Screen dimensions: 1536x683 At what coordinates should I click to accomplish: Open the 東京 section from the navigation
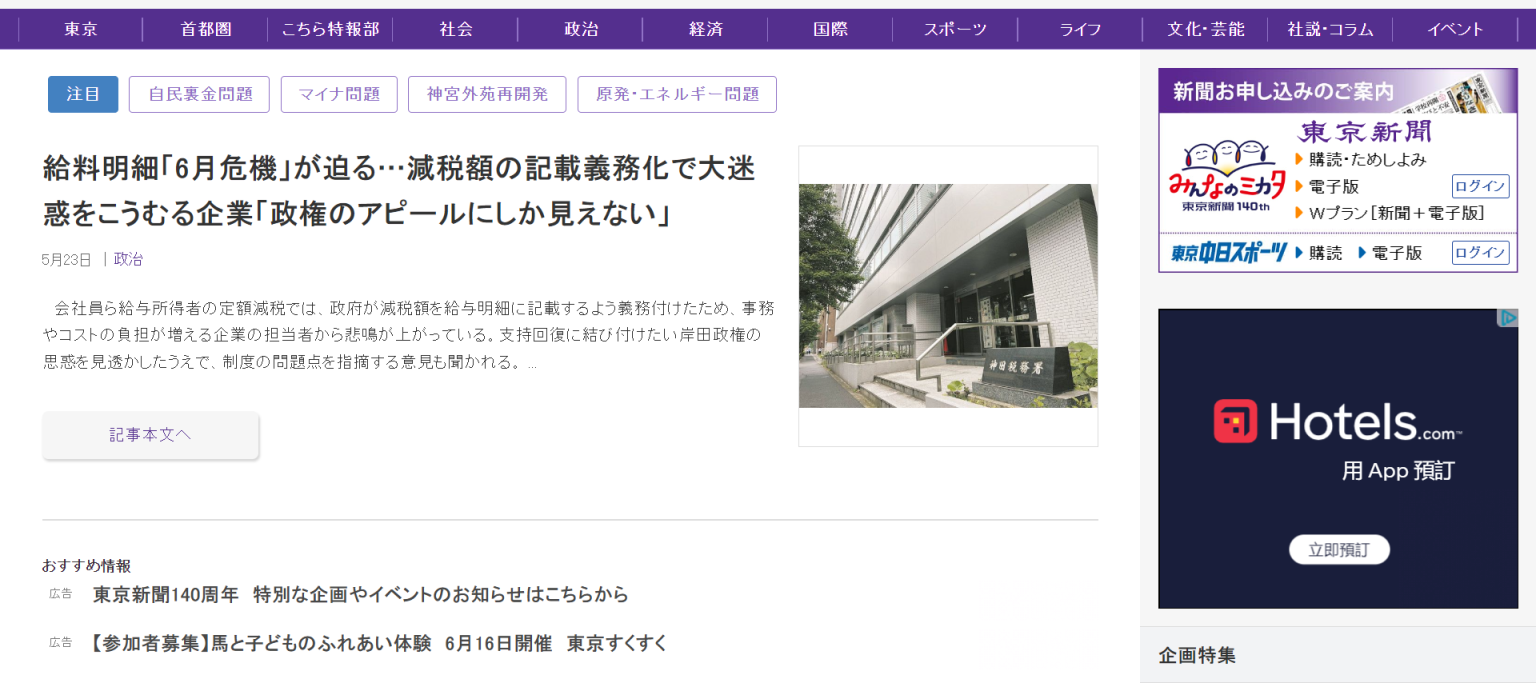[79, 29]
